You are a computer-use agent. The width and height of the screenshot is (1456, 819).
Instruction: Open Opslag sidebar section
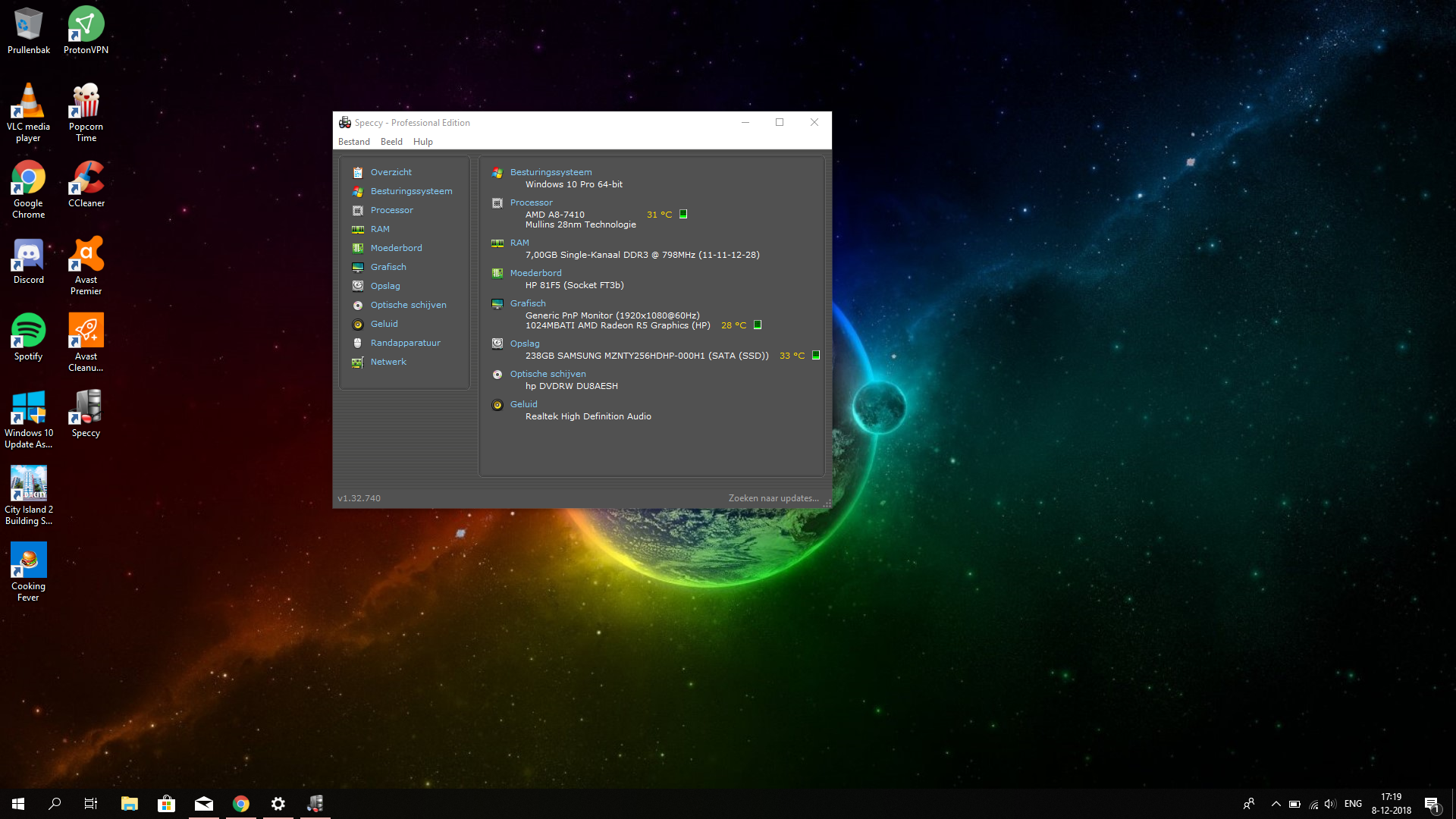385,286
